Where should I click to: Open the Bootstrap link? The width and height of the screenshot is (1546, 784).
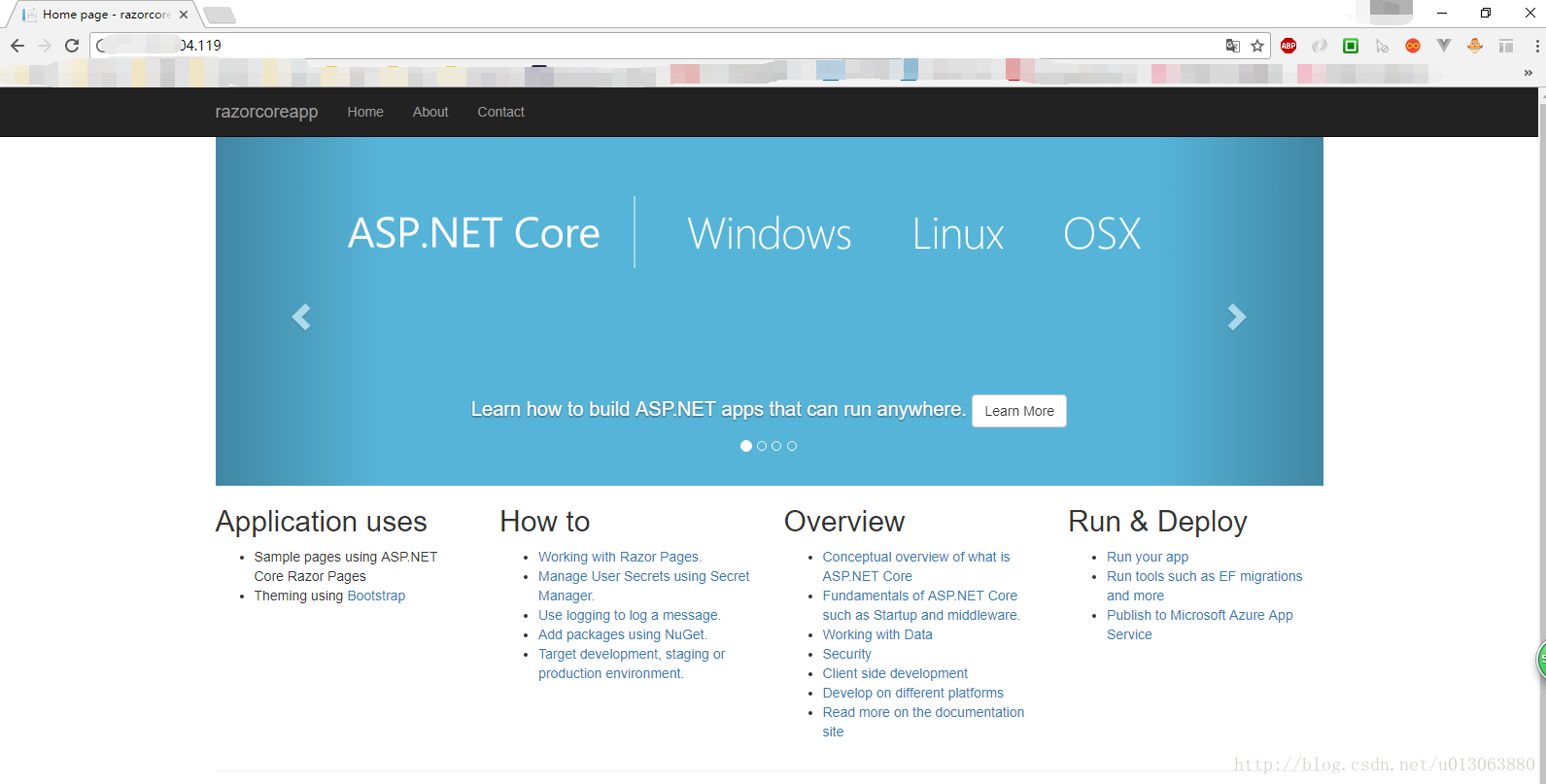coord(376,596)
